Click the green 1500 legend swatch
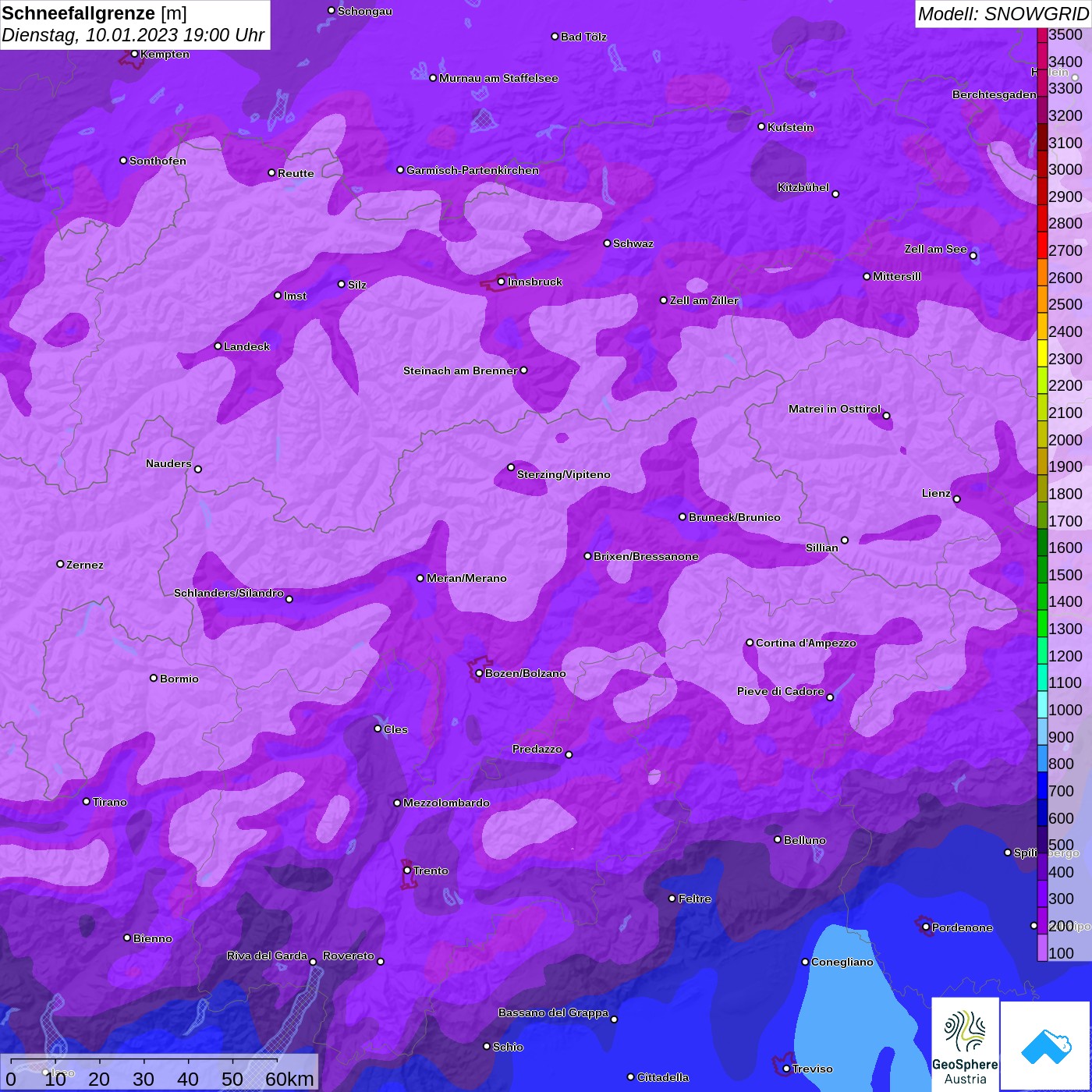This screenshot has height=1092, width=1092. tap(1042, 575)
